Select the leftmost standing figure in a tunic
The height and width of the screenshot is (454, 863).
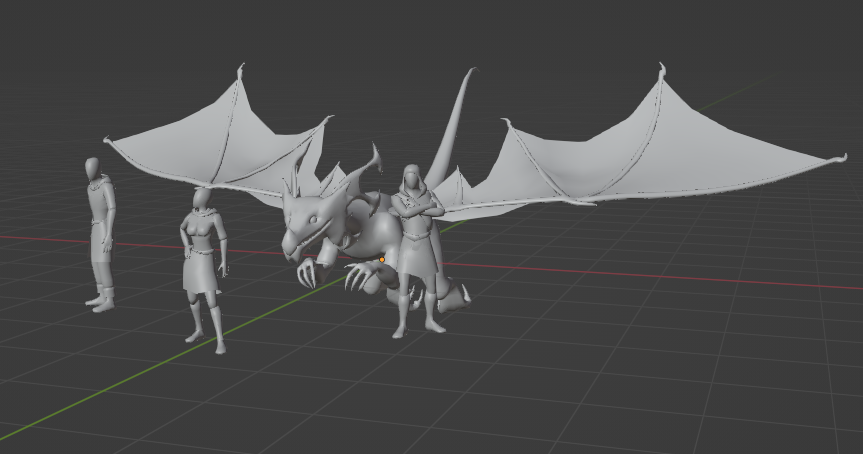[x=101, y=235]
